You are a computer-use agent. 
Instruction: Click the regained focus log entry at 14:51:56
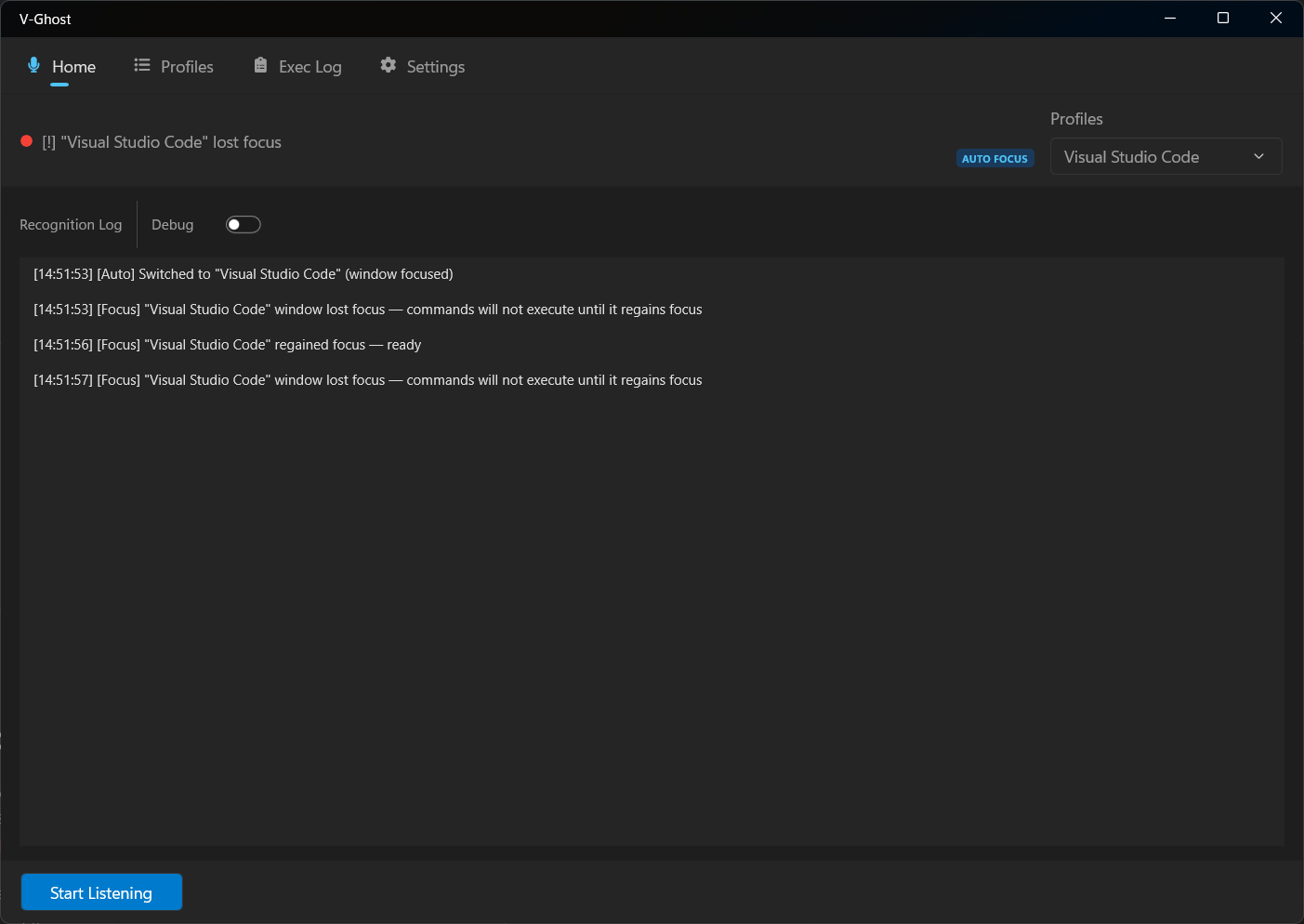click(x=228, y=345)
